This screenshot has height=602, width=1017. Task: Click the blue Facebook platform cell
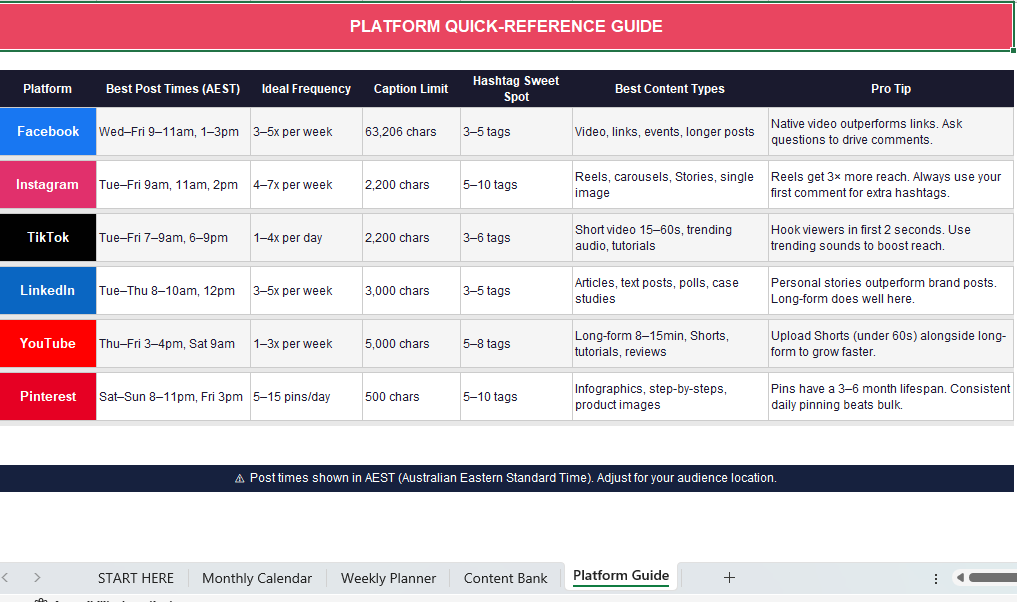(x=48, y=132)
